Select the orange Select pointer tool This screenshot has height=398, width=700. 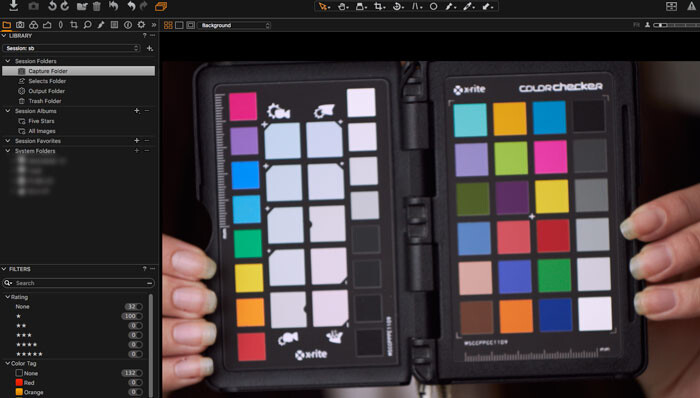[x=323, y=7]
